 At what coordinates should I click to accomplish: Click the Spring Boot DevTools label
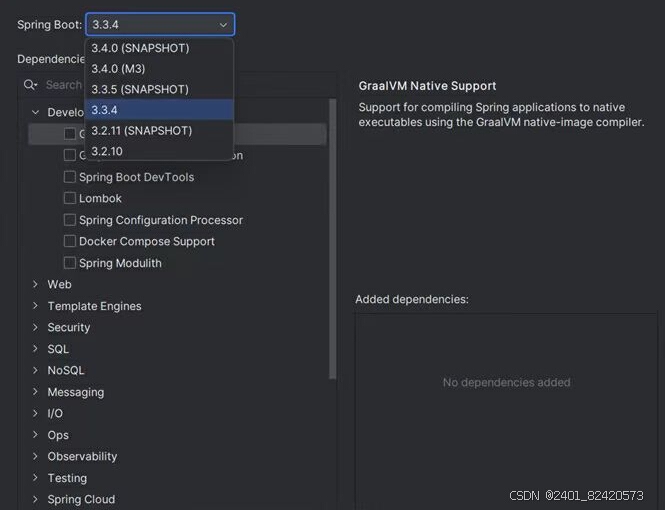[137, 177]
